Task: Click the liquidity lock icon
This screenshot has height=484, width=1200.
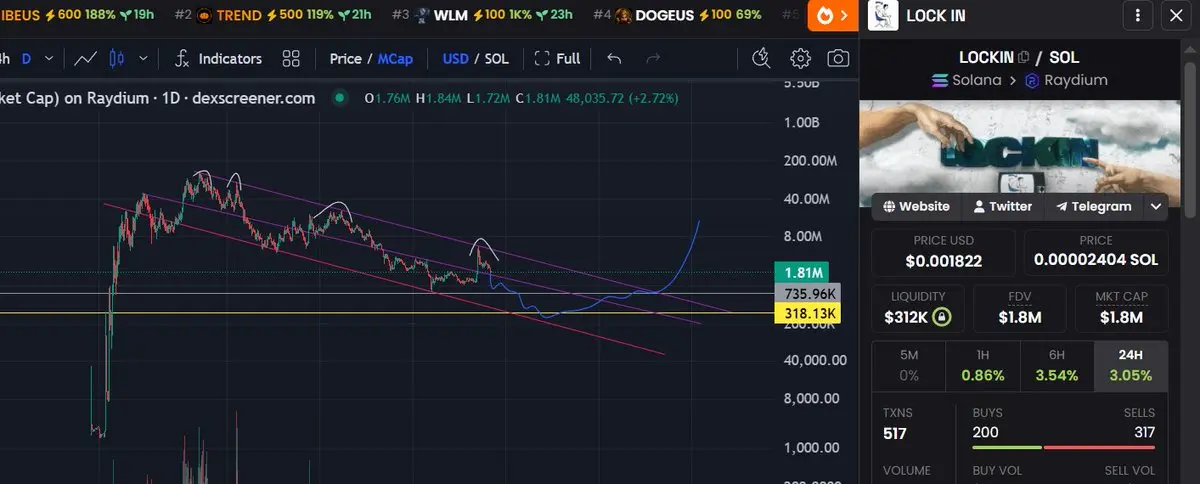Action: (941, 318)
